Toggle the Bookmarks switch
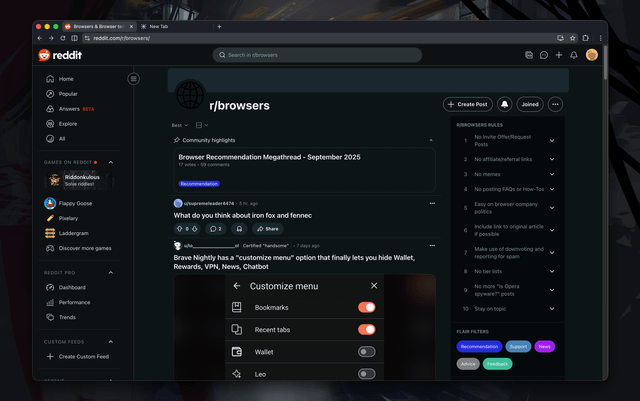Viewport: 640px width, 401px height. (x=367, y=307)
